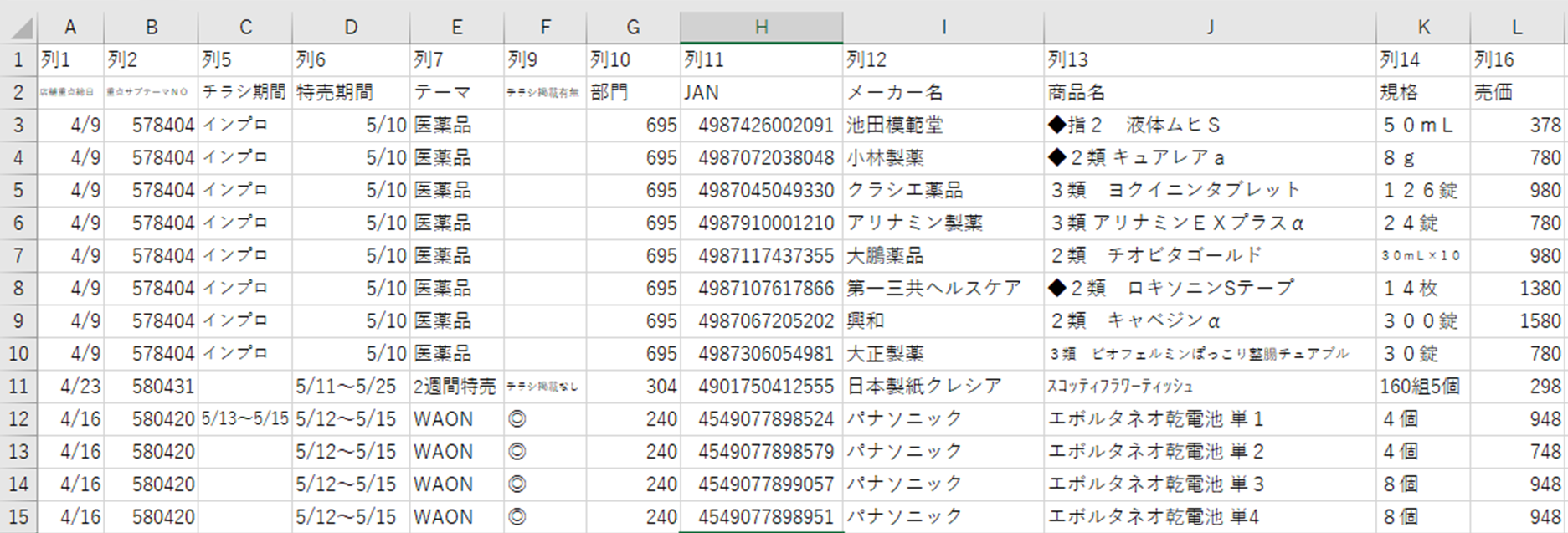Click maker cell 大鵬薬品

pyautogui.click(x=943, y=255)
